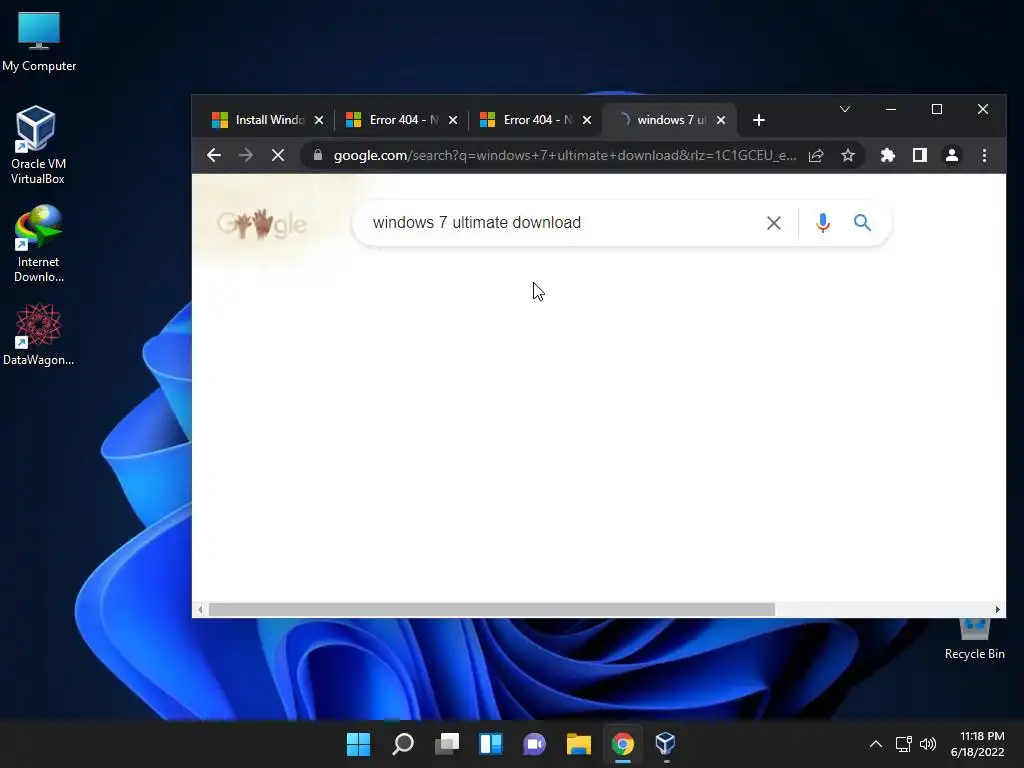Minimize the Chrome window
The height and width of the screenshot is (768, 1024).
point(891,109)
